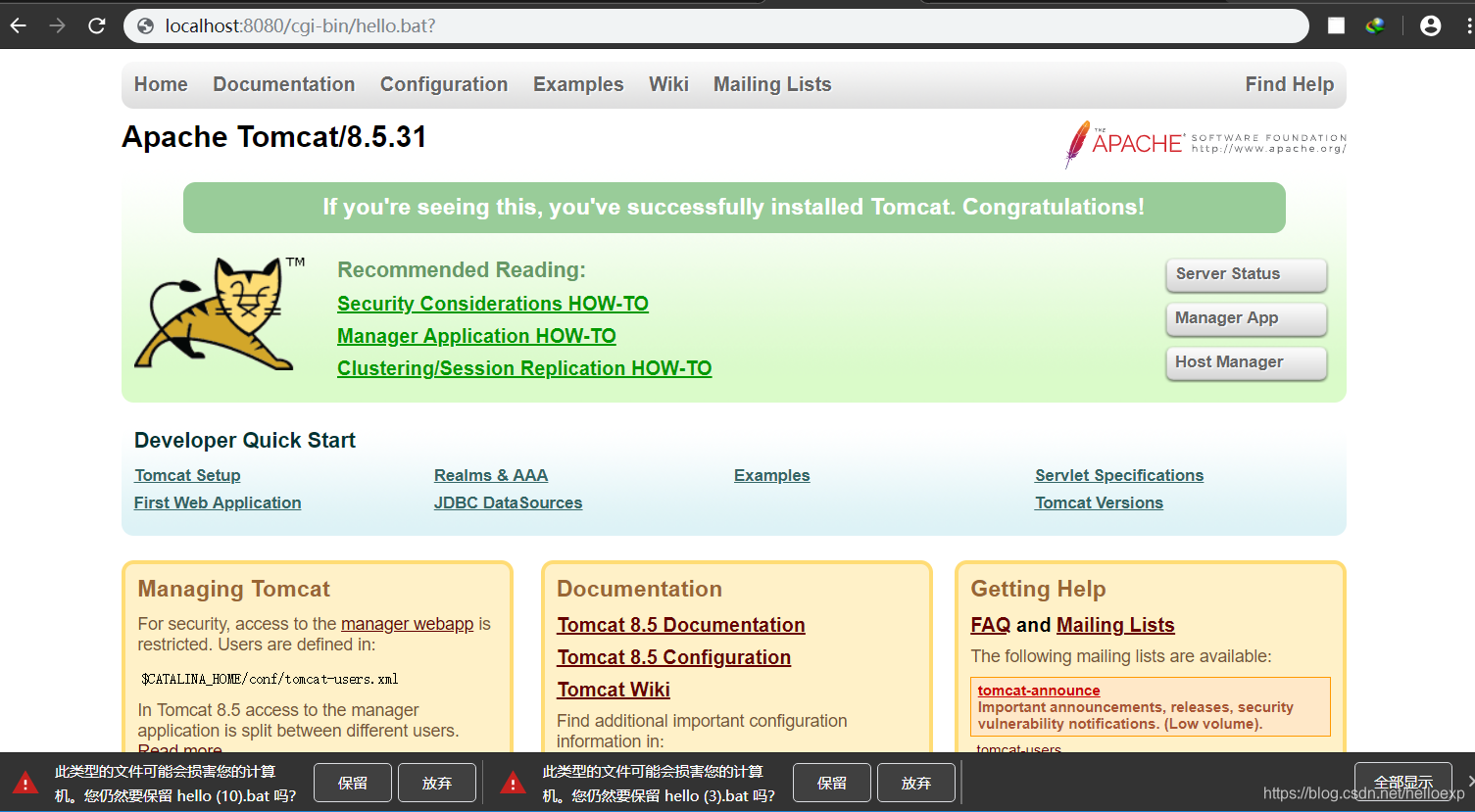
Task: Click the browser forward arrow
Action: click(57, 25)
